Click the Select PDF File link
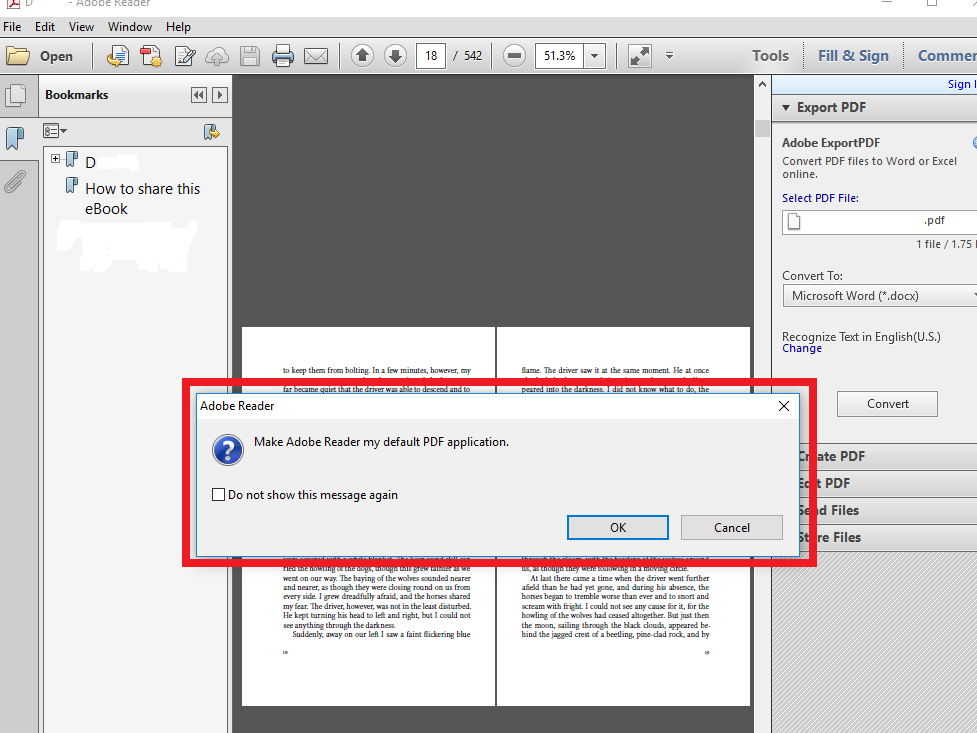Viewport: 977px width, 733px height. [820, 198]
